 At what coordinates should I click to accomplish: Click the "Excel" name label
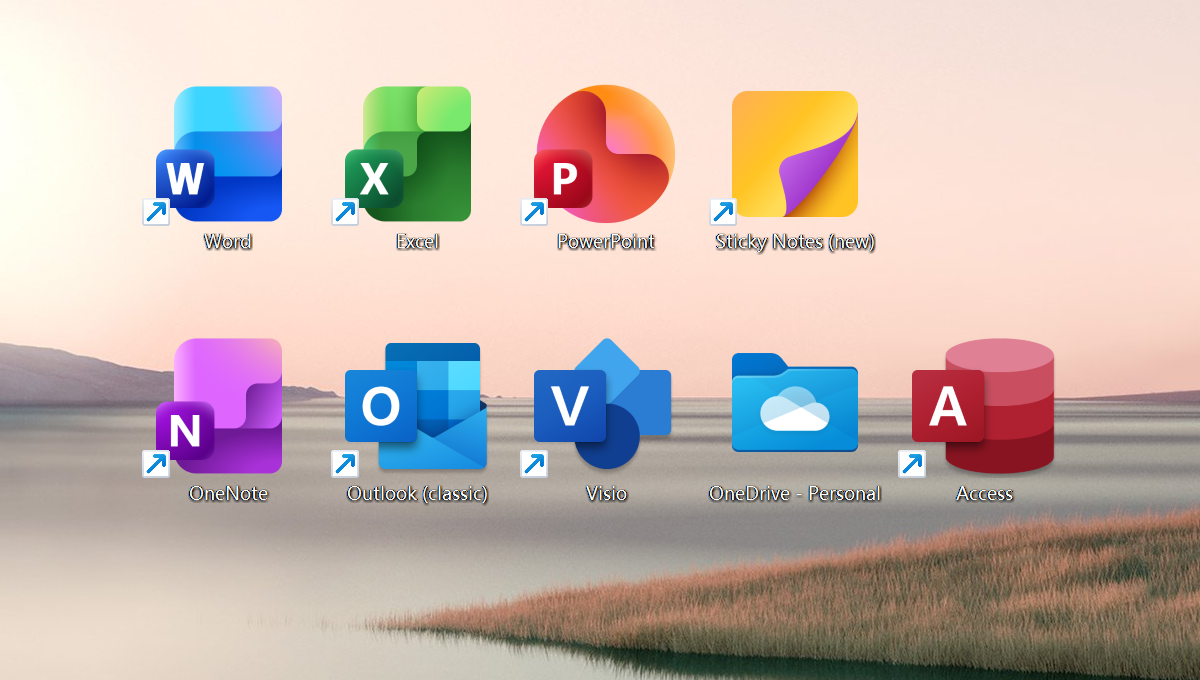[417, 242]
